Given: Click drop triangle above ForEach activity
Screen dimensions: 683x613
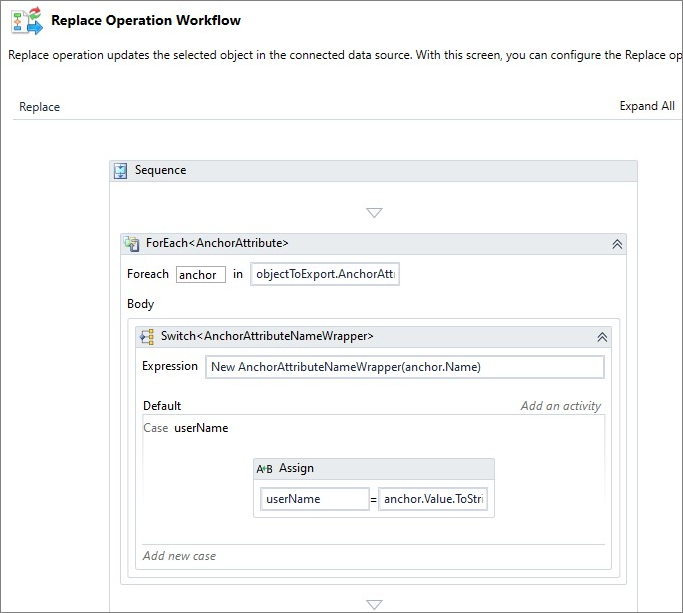Looking at the screenshot, I should point(374,212).
